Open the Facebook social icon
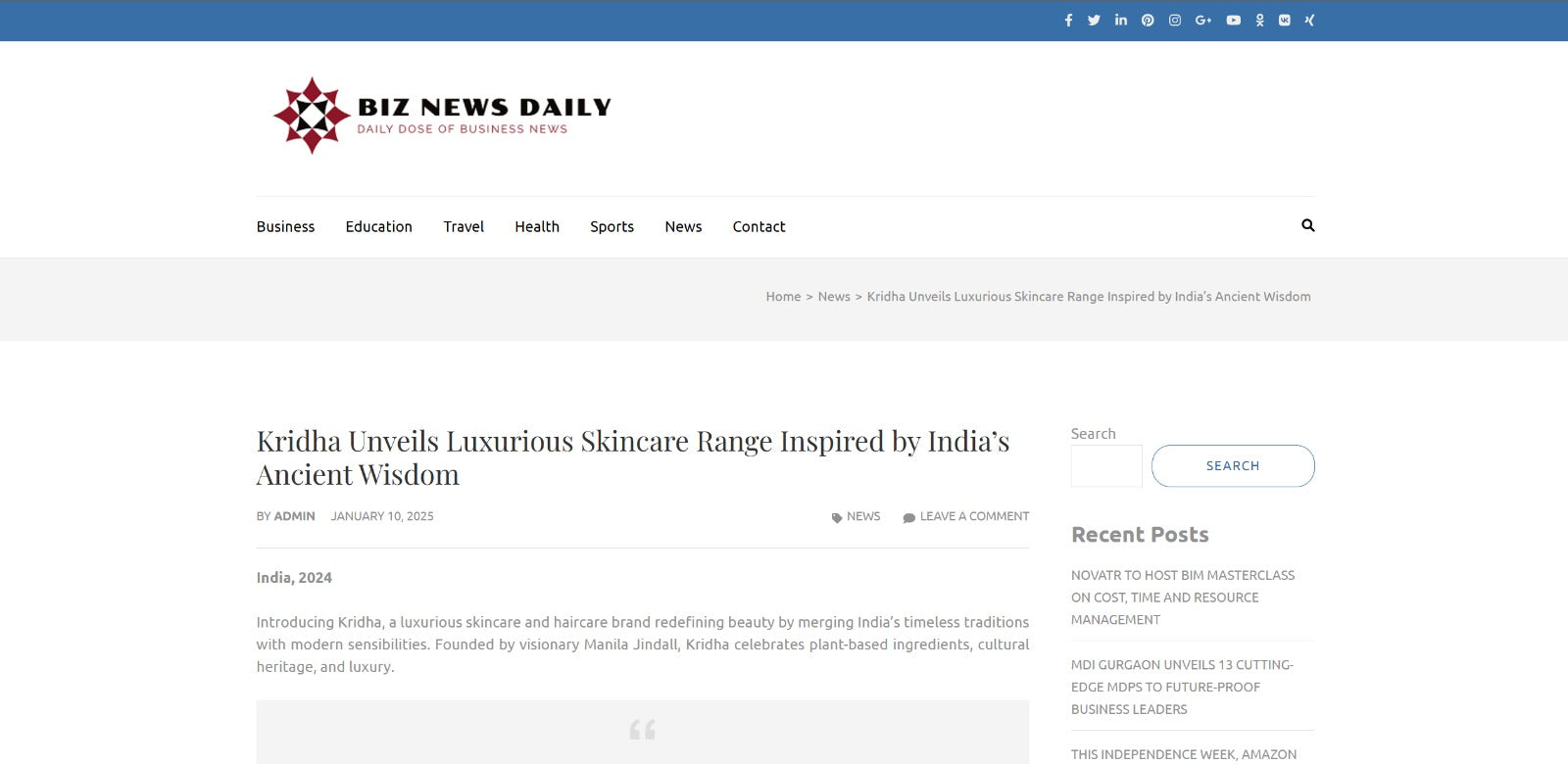This screenshot has height=764, width=1568. point(1068,20)
